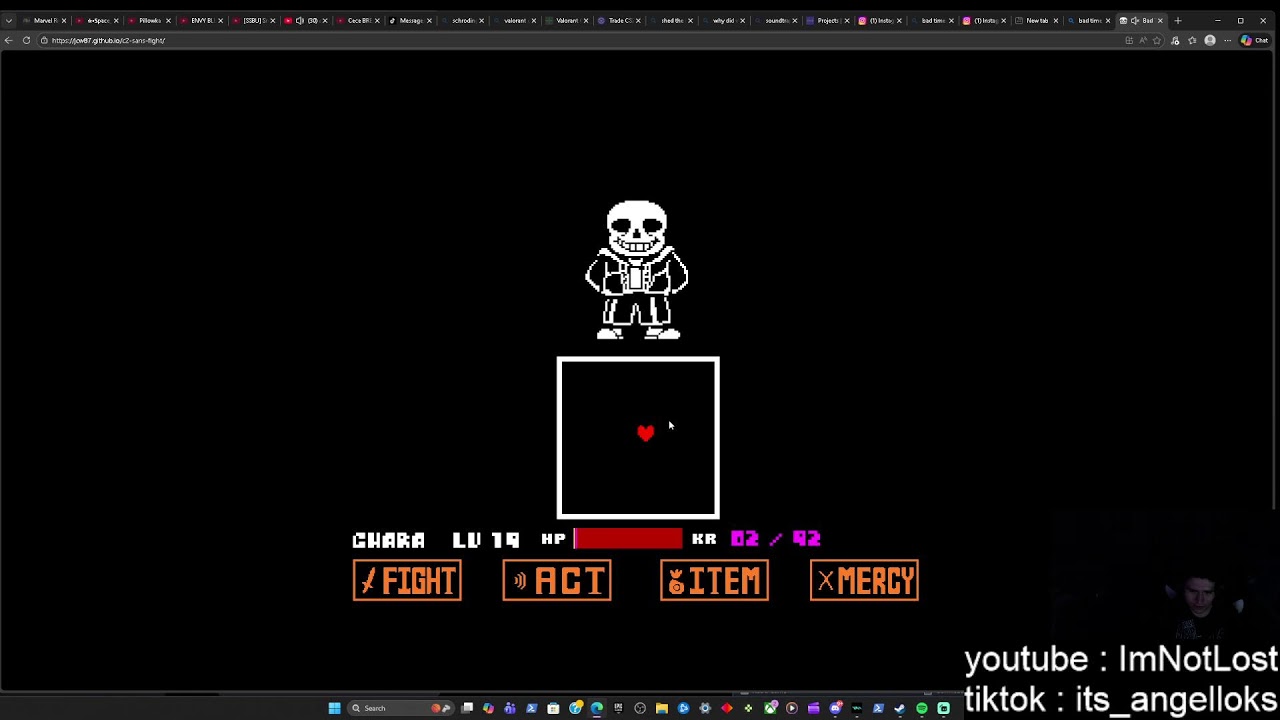Open the Copilot Chat button
Viewport: 1280px width, 720px height.
pos(1254,40)
